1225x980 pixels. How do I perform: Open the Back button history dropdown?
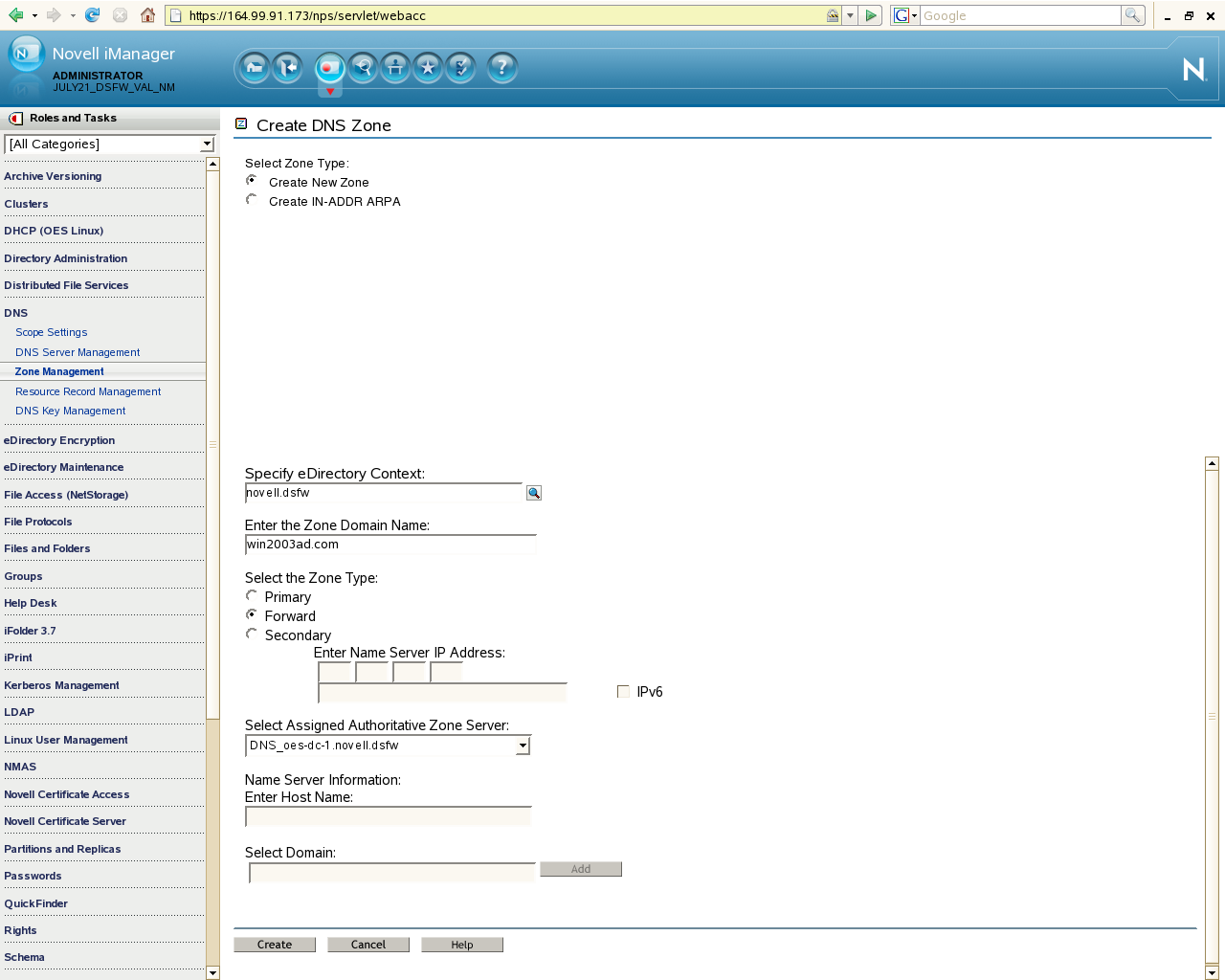tap(34, 15)
